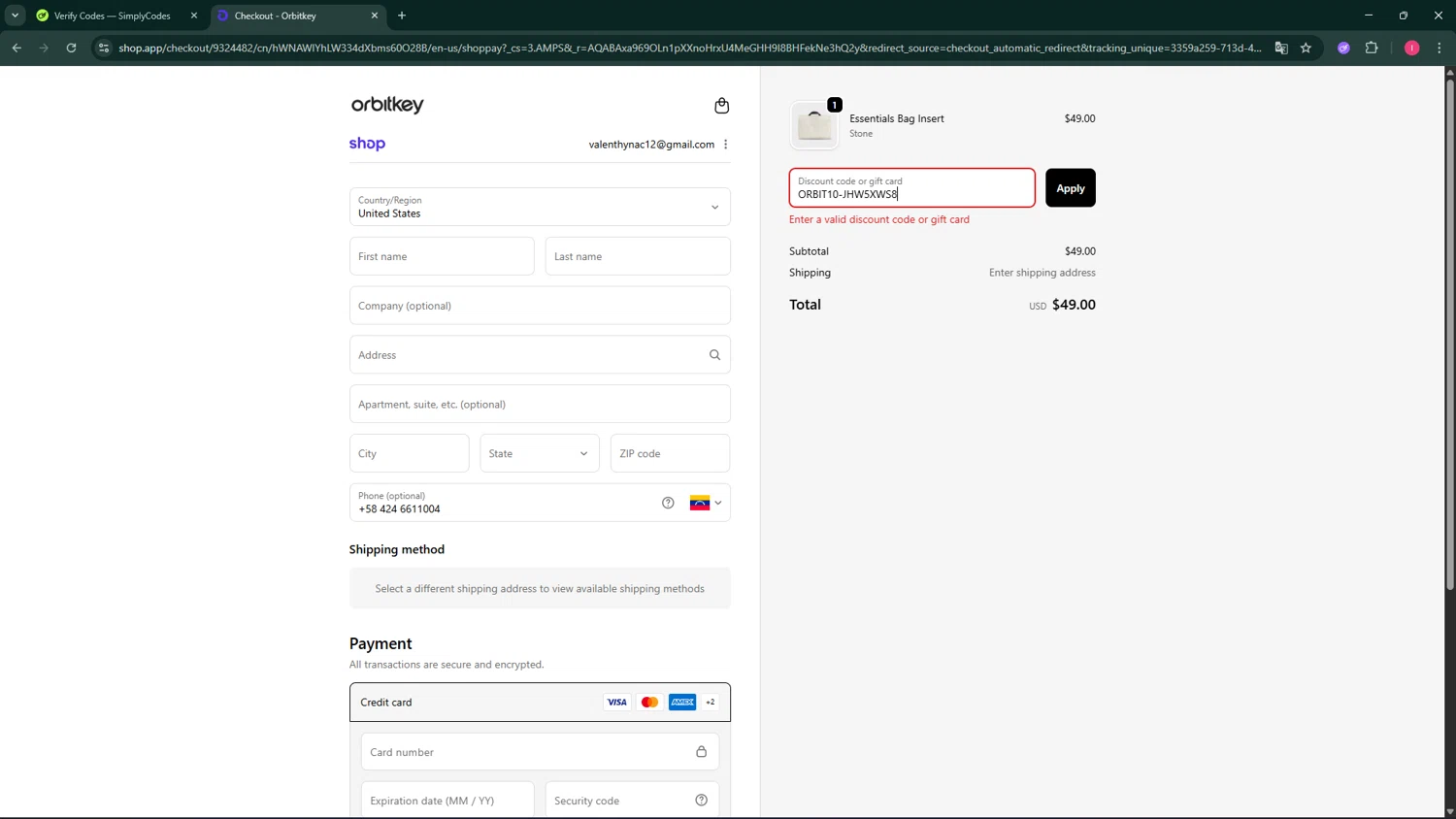Click the Essentials Bag Insert thumbnail
Image resolution: width=1456 pixels, height=819 pixels.
814,125
